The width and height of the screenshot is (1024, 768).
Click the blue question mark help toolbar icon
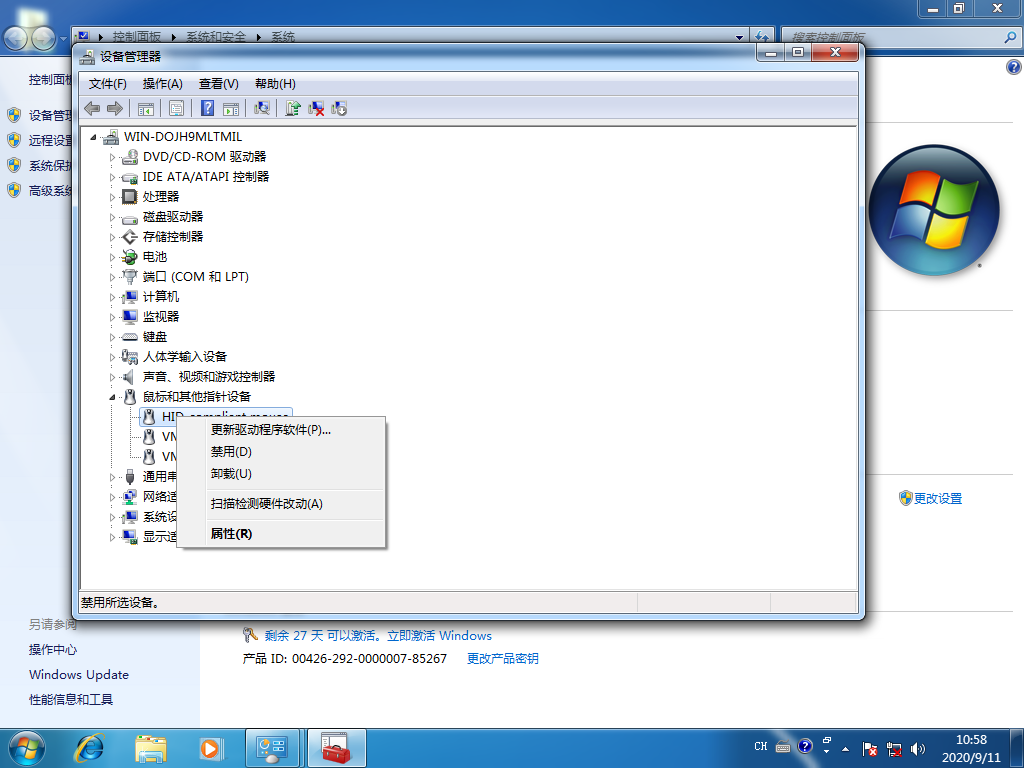click(208, 108)
